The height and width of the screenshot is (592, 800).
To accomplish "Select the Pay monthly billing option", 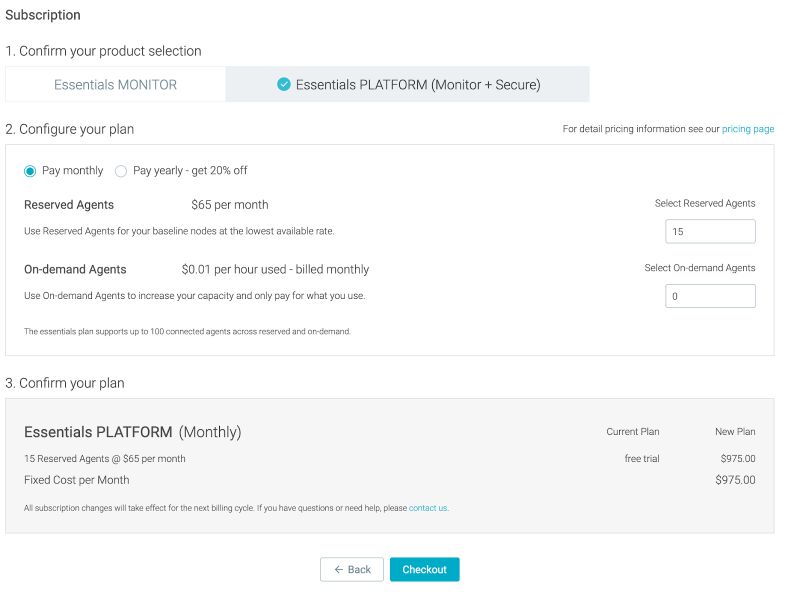I will click(x=31, y=170).
